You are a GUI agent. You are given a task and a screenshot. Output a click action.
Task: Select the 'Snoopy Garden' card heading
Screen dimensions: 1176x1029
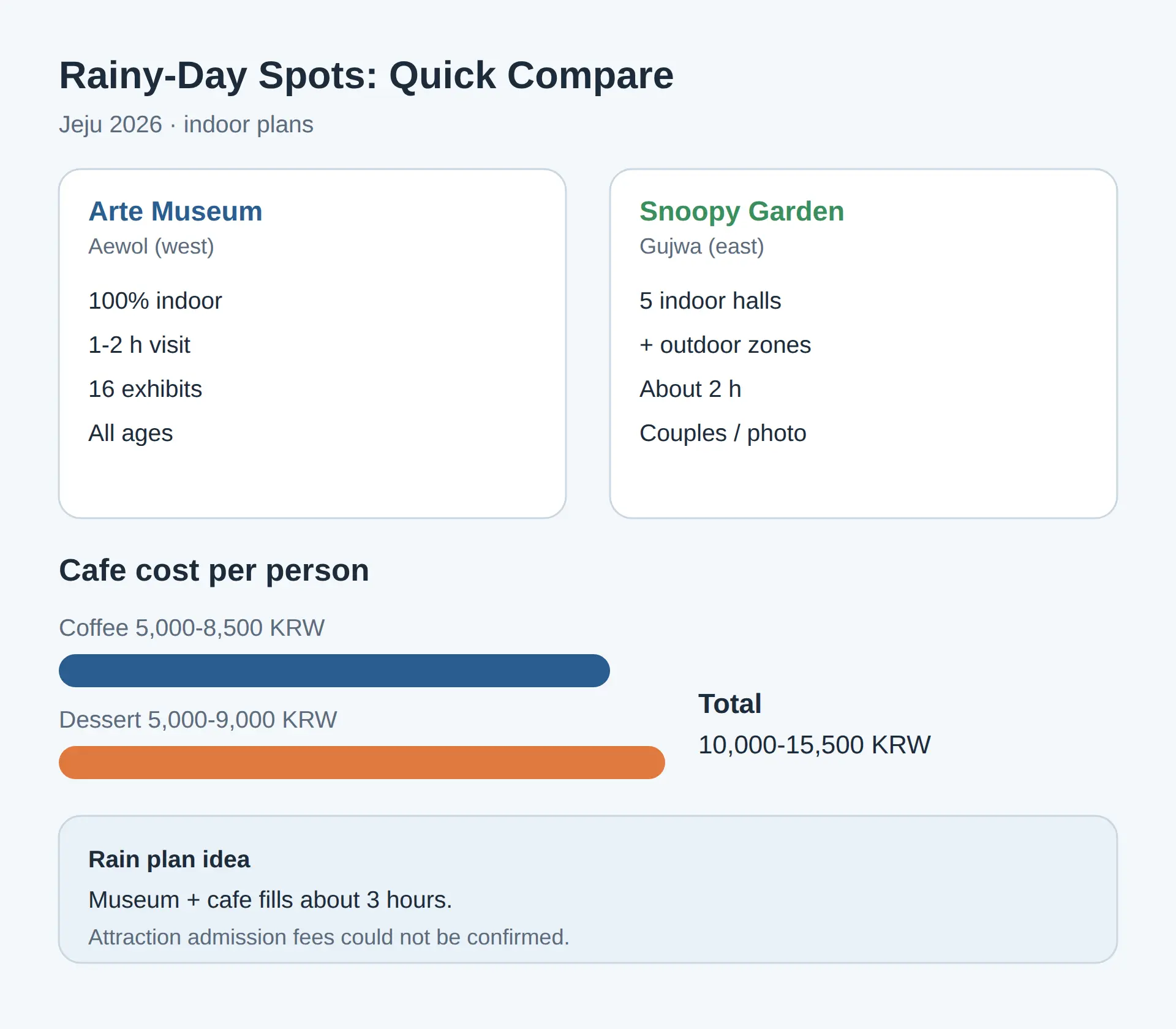742,212
